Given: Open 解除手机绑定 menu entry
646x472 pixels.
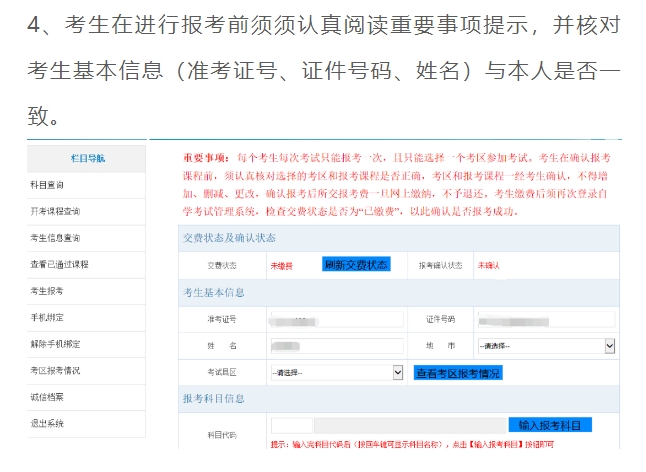Looking at the screenshot, I should pyautogui.click(x=54, y=344).
